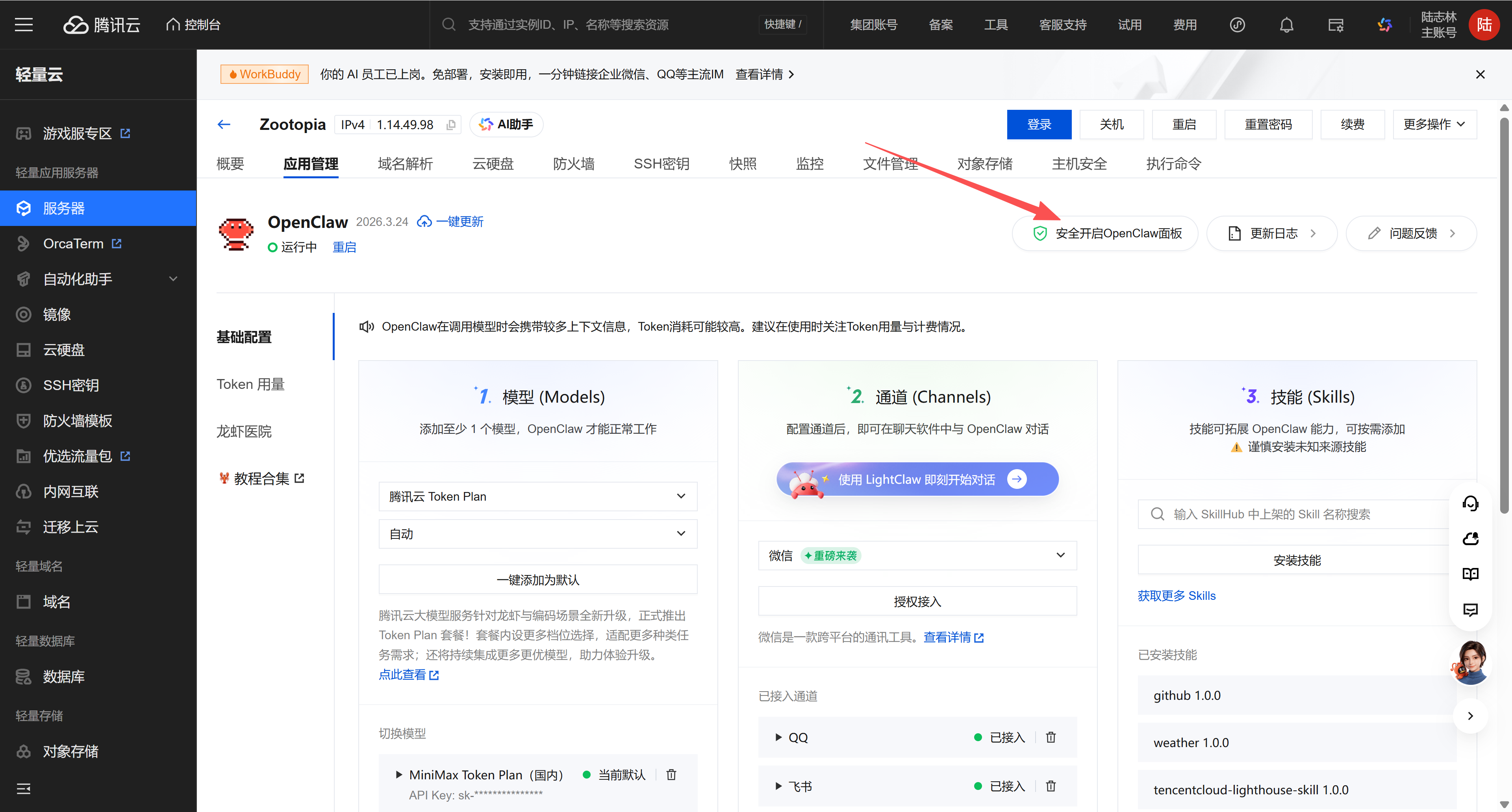Expand the MiniMax Token Plan row
Screen dimensions: 1512x812
398,775
